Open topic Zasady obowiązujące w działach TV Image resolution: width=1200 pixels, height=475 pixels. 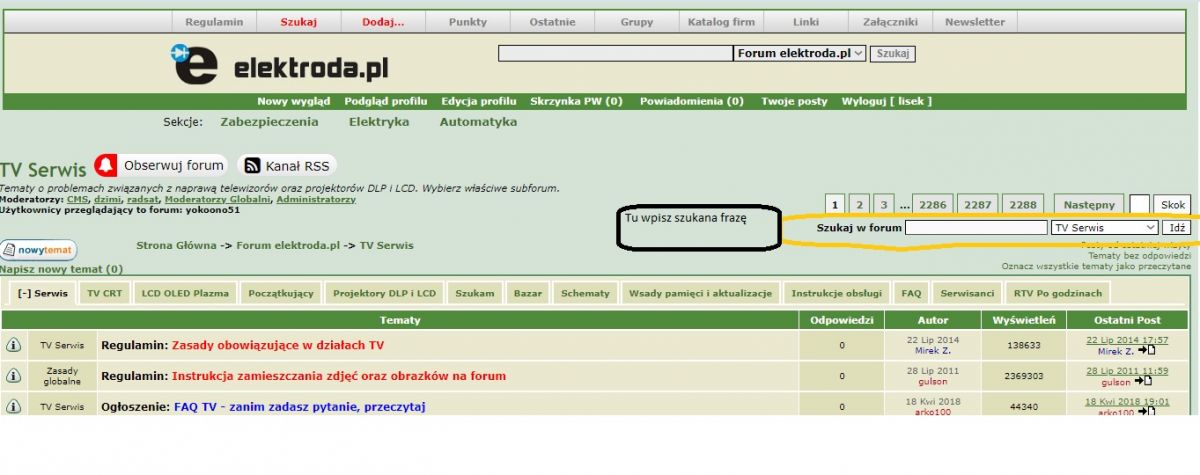(x=278, y=345)
